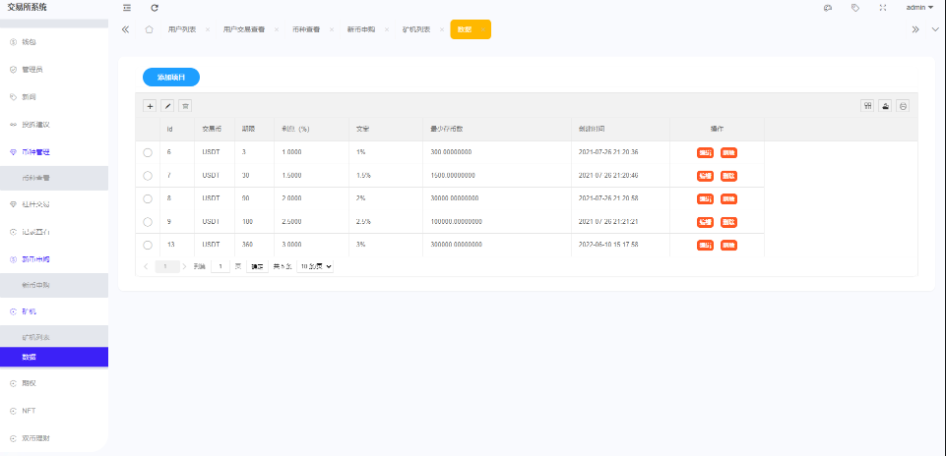Switch to the 用户列表 tab
The height and width of the screenshot is (456, 946).
point(182,30)
